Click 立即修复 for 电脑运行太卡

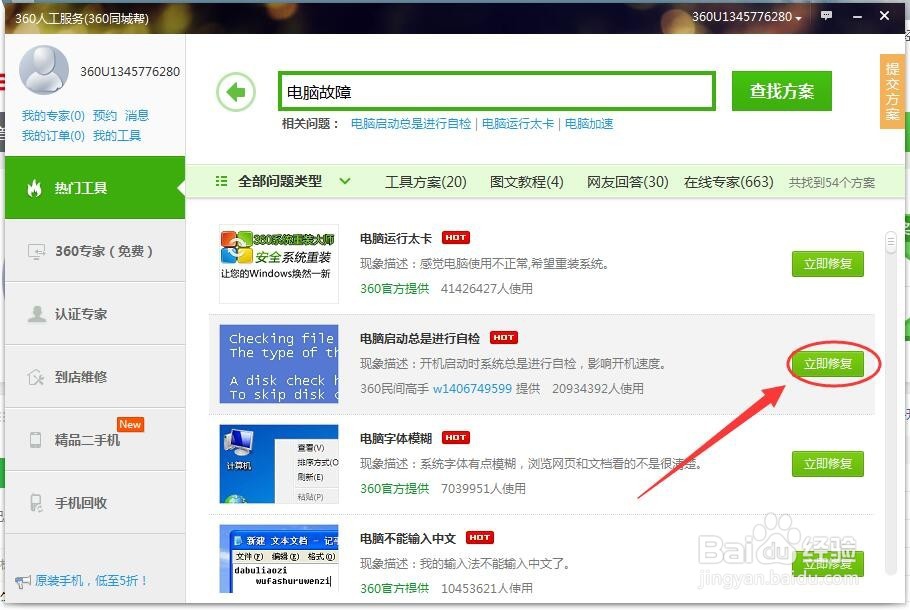coord(828,264)
